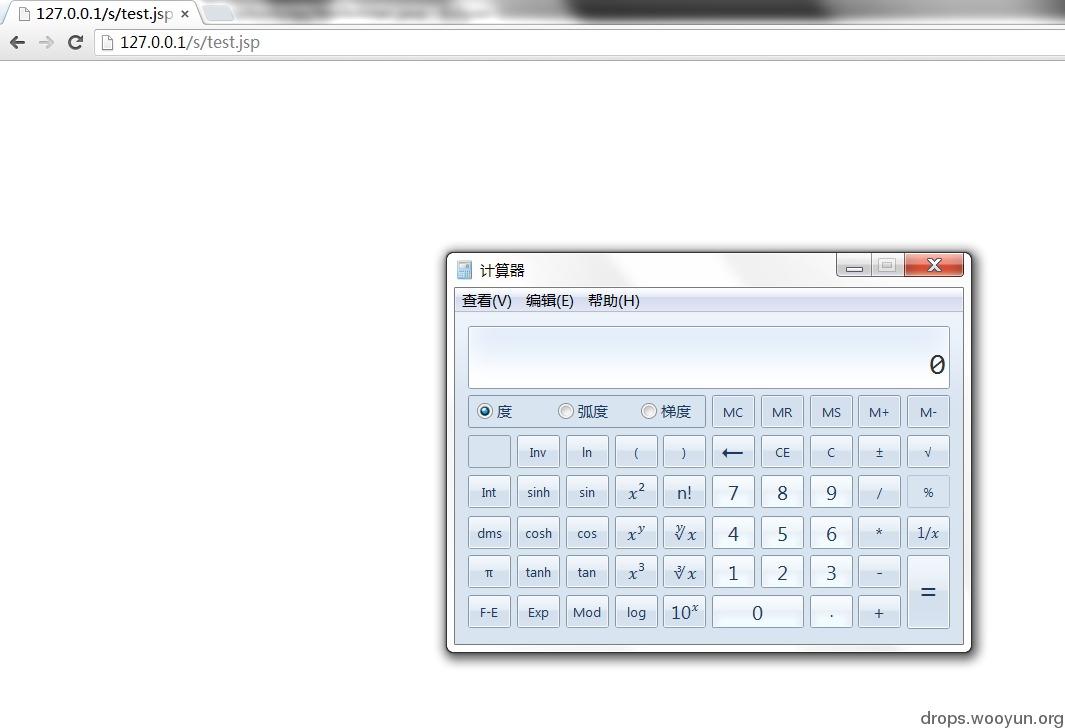Click the cube root of x button

(684, 572)
